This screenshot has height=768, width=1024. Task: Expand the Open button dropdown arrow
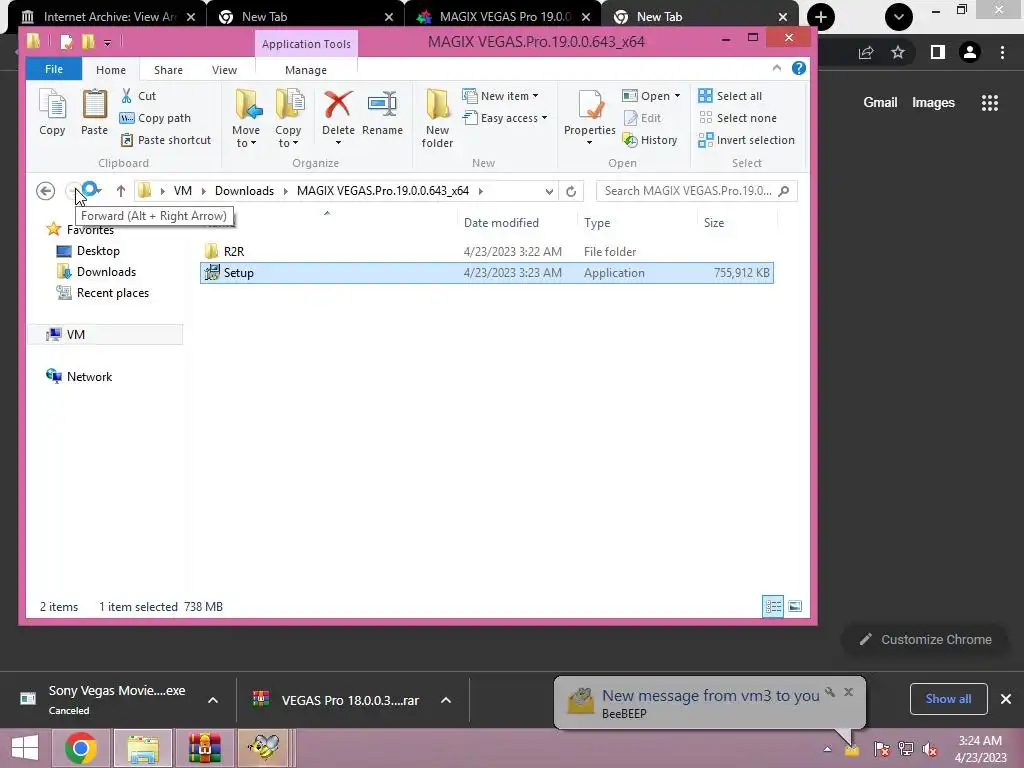coord(677,96)
